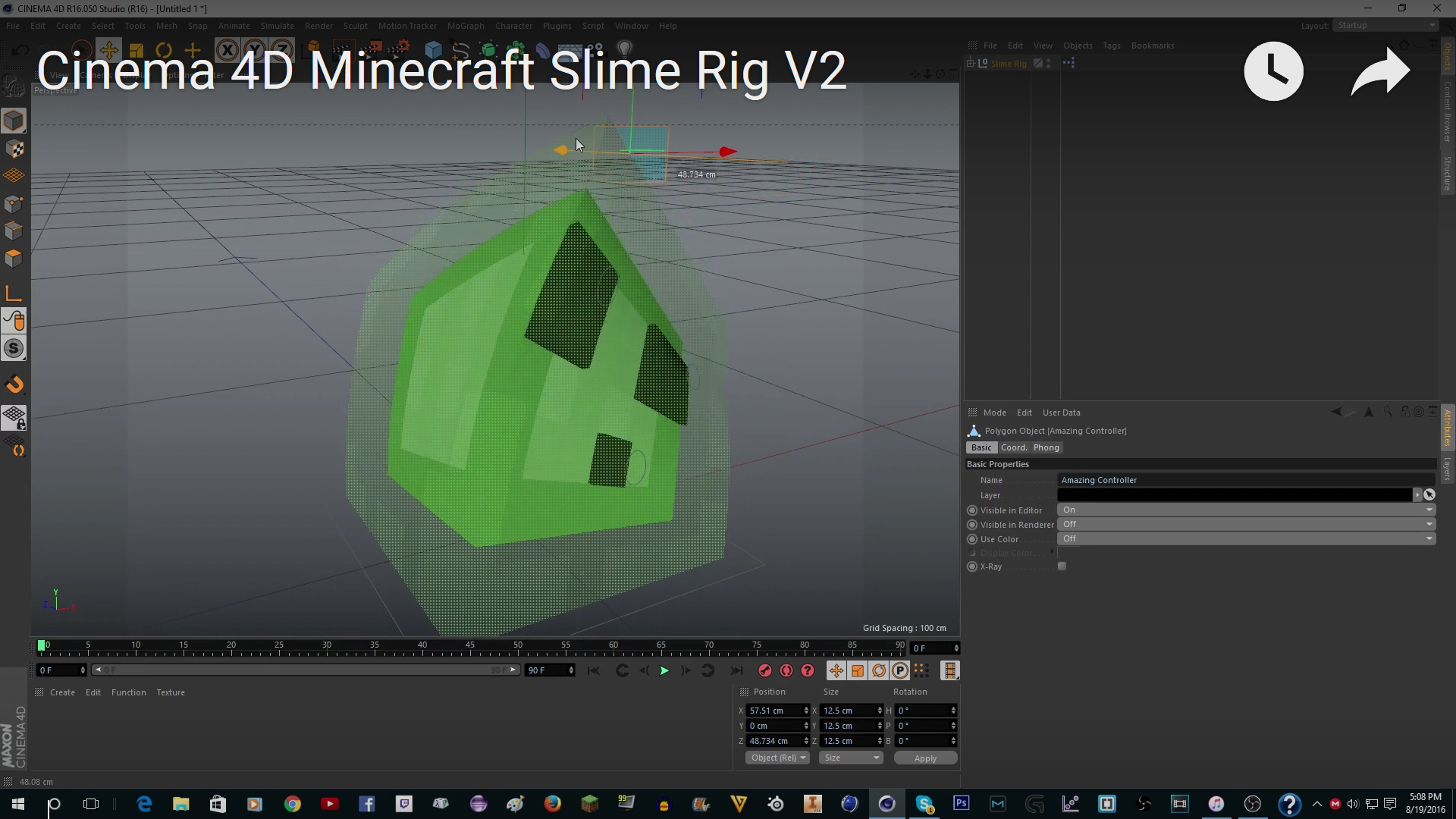This screenshot has height=819, width=1456.
Task: Click the timeline preview range slider bar
Action: coord(306,670)
